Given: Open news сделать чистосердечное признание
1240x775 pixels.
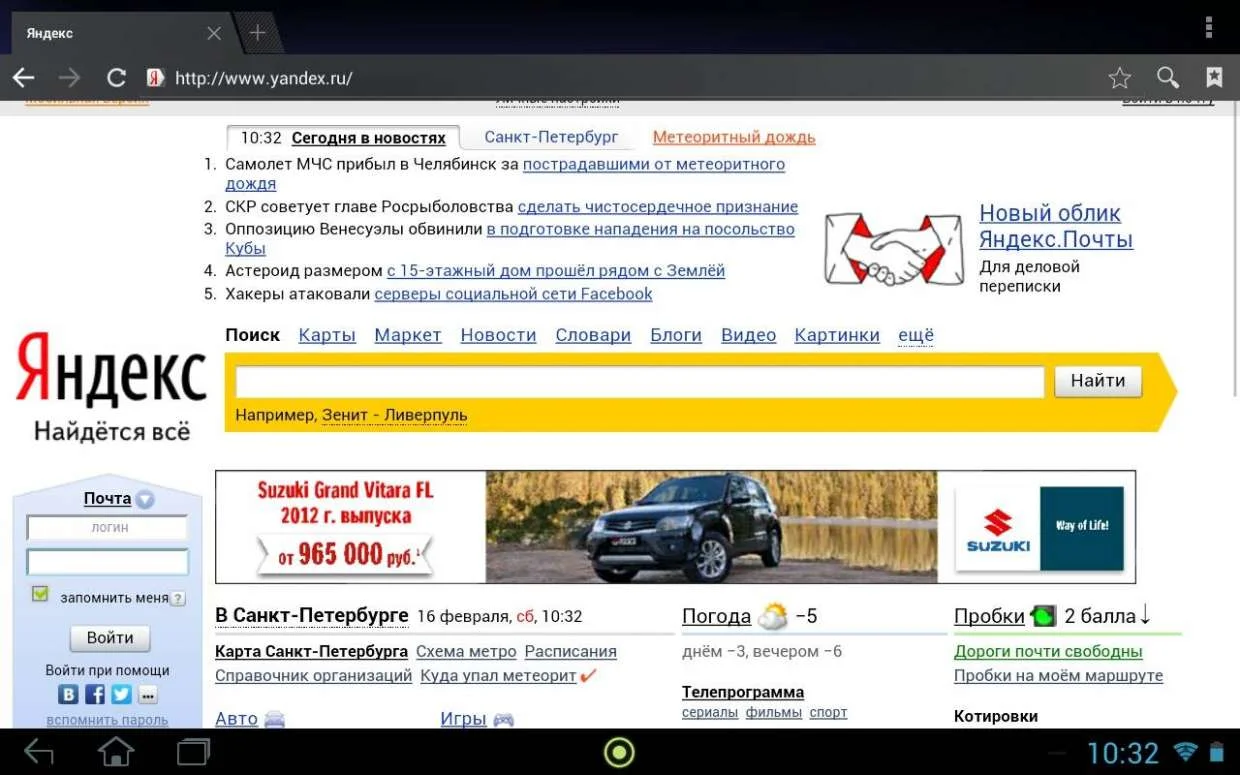Looking at the screenshot, I should (x=658, y=207).
